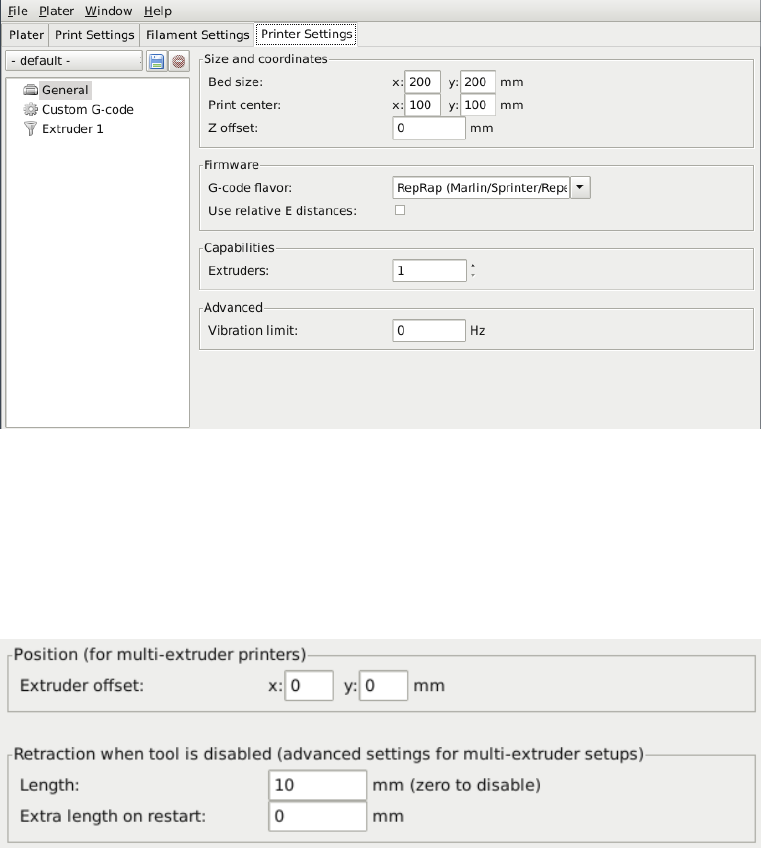
Task: Click the Custom G-code gear icon
Action: (x=31, y=109)
